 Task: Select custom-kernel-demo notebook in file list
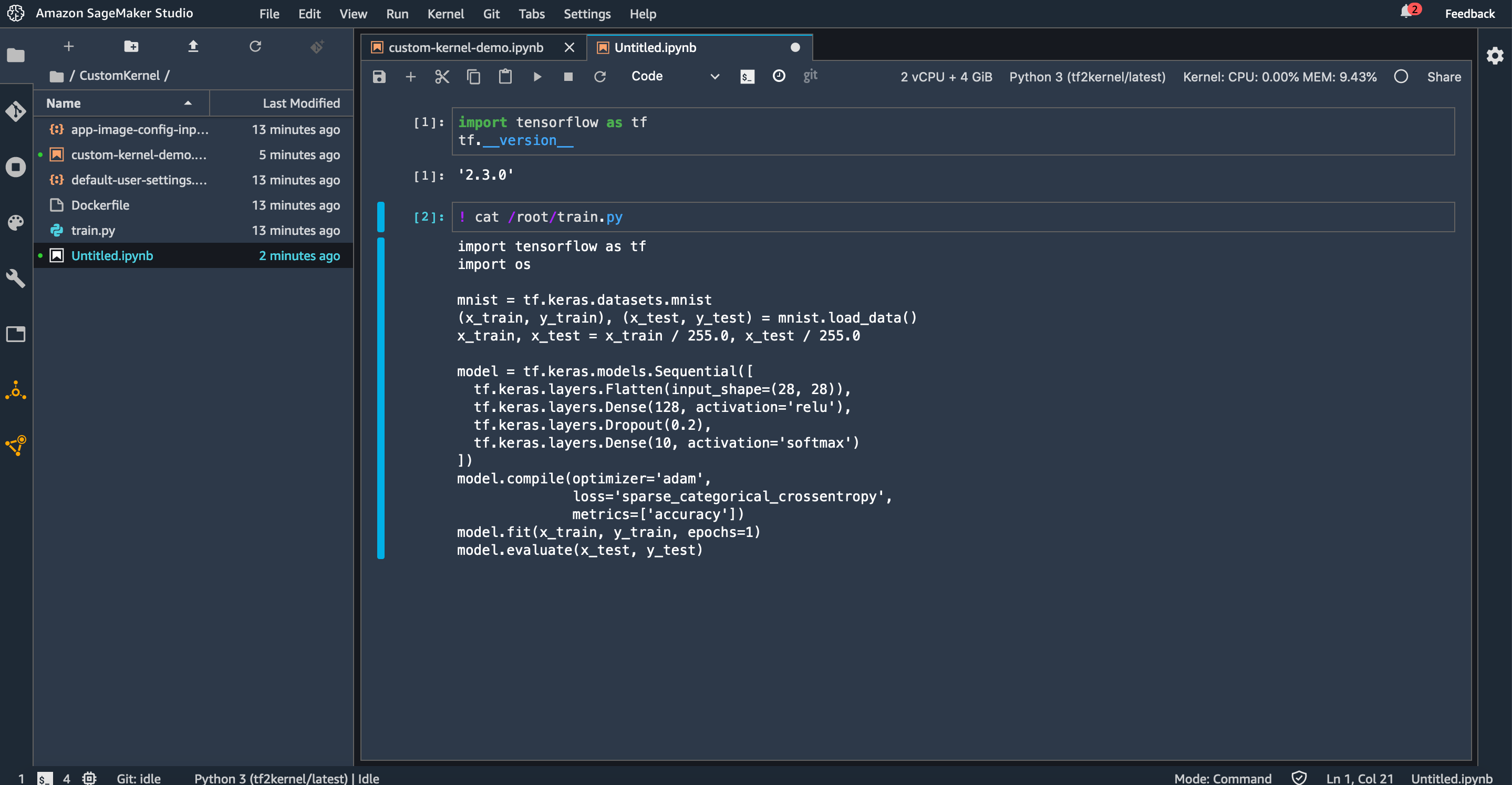pos(194,155)
